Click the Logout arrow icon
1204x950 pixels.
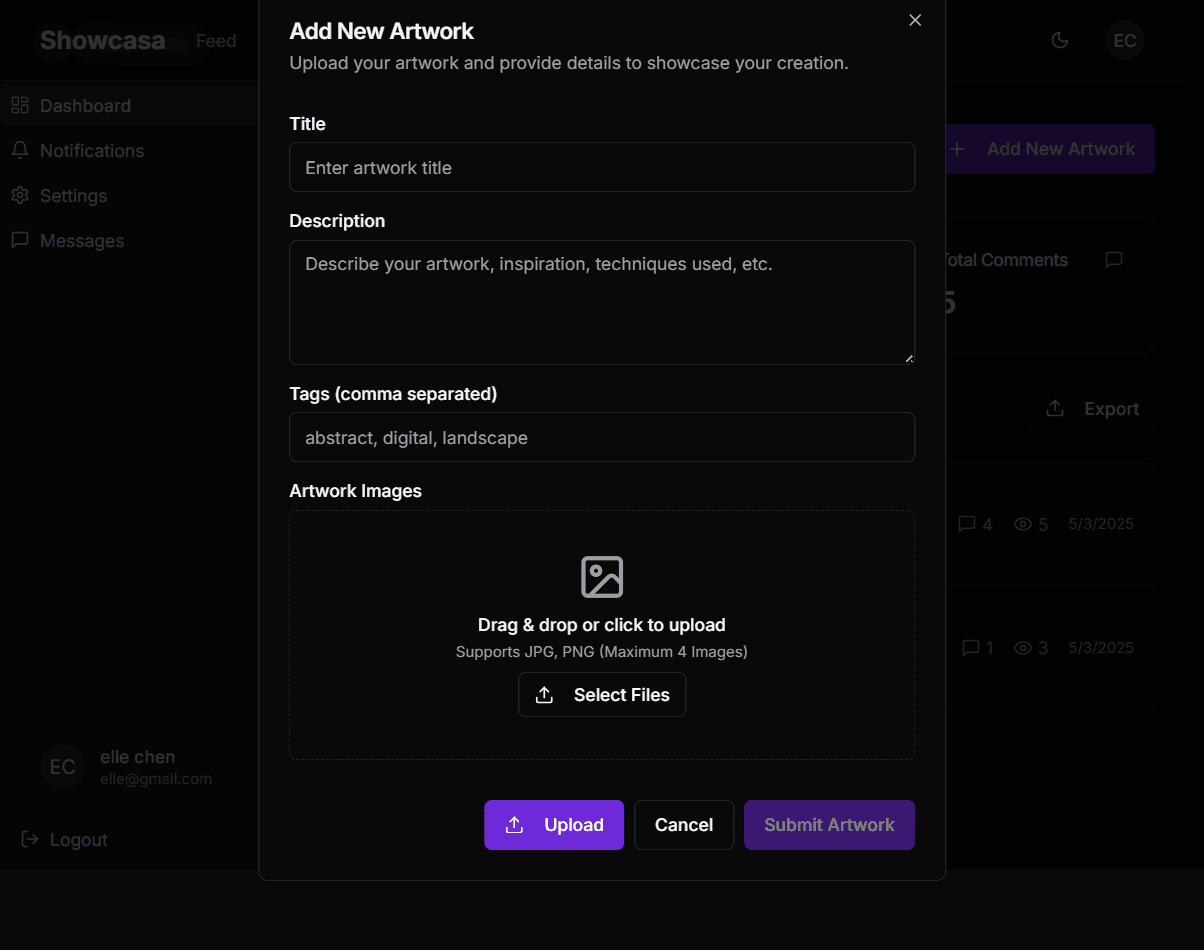(30, 839)
